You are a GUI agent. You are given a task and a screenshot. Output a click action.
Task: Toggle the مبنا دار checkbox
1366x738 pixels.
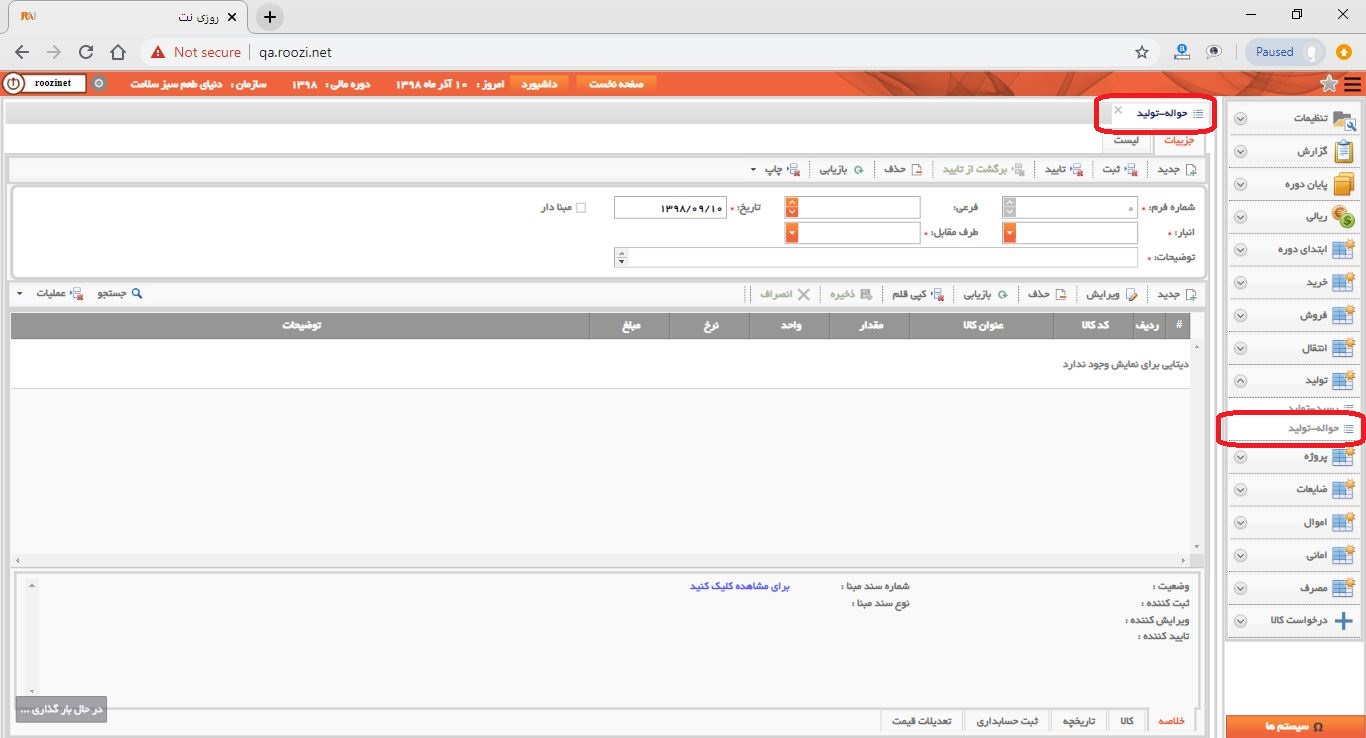581,208
